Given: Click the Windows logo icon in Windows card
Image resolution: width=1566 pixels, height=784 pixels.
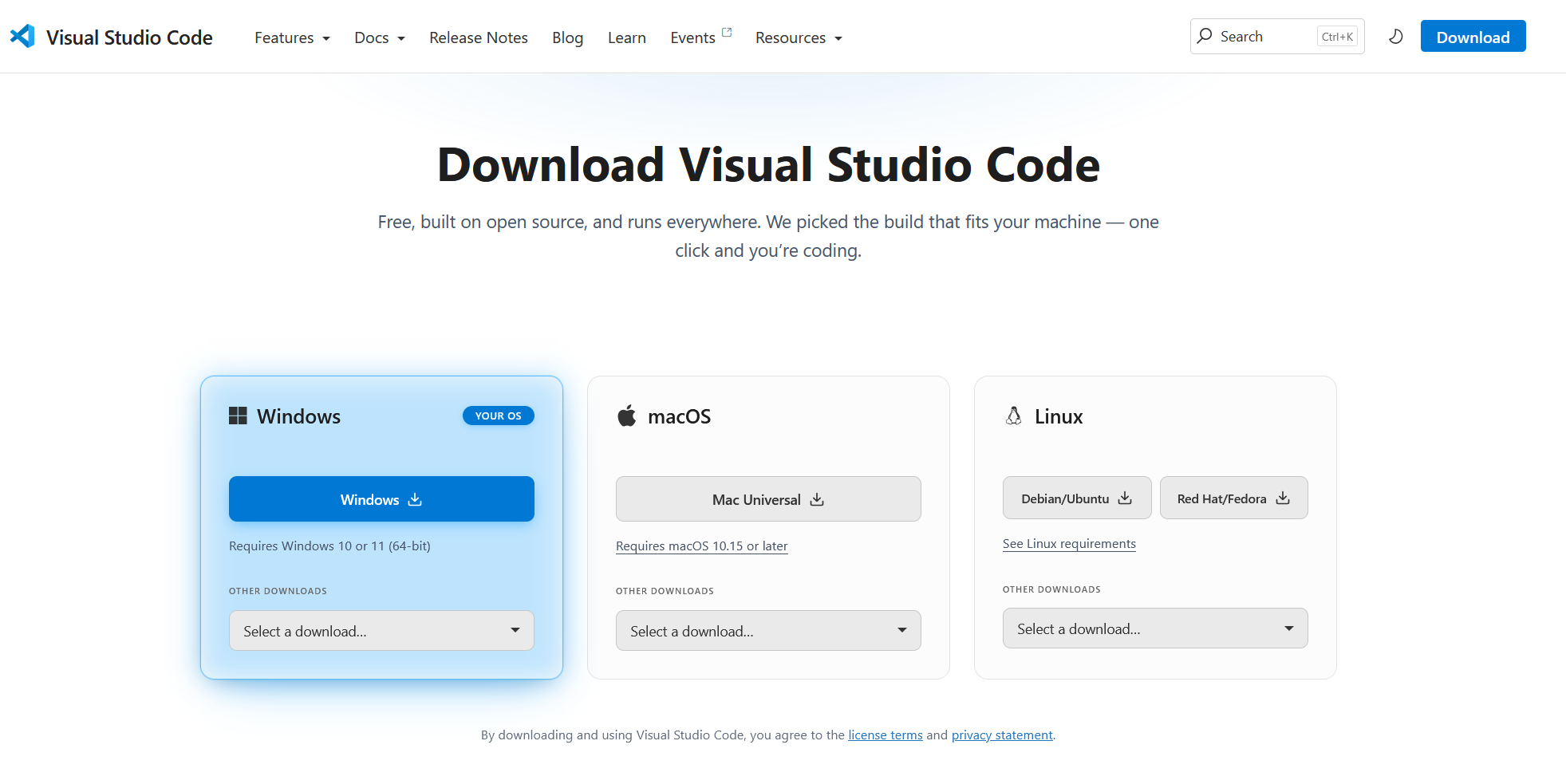Looking at the screenshot, I should (x=238, y=416).
